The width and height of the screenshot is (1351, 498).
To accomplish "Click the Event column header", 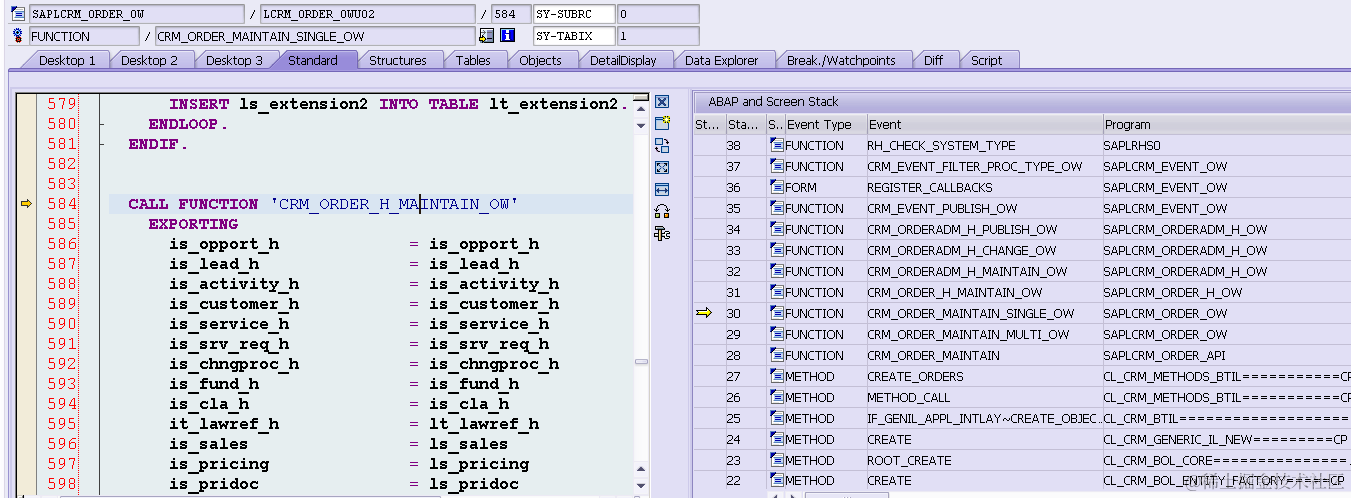I will (x=983, y=125).
